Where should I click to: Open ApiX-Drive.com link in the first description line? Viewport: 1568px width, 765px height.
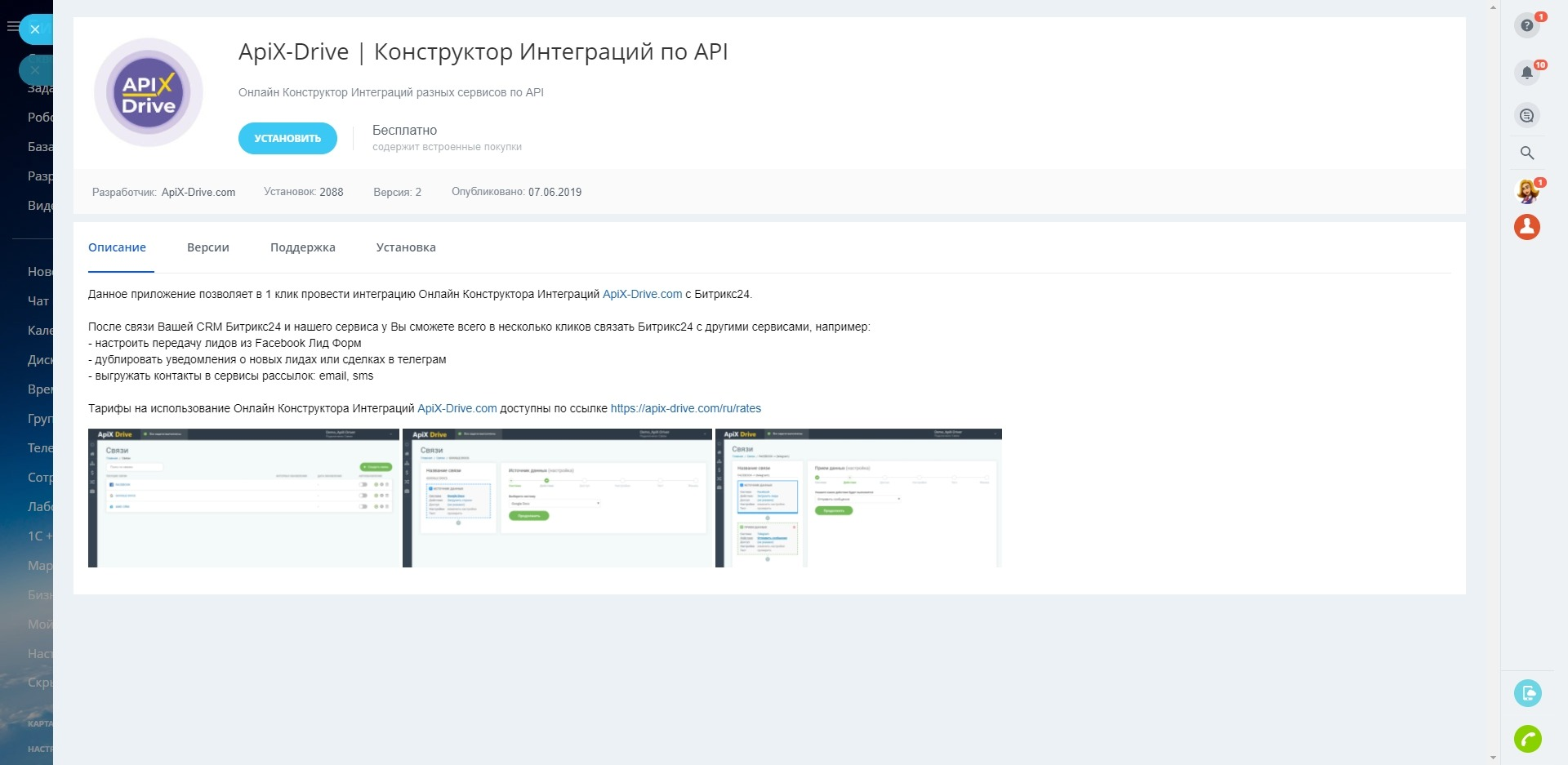click(x=642, y=294)
